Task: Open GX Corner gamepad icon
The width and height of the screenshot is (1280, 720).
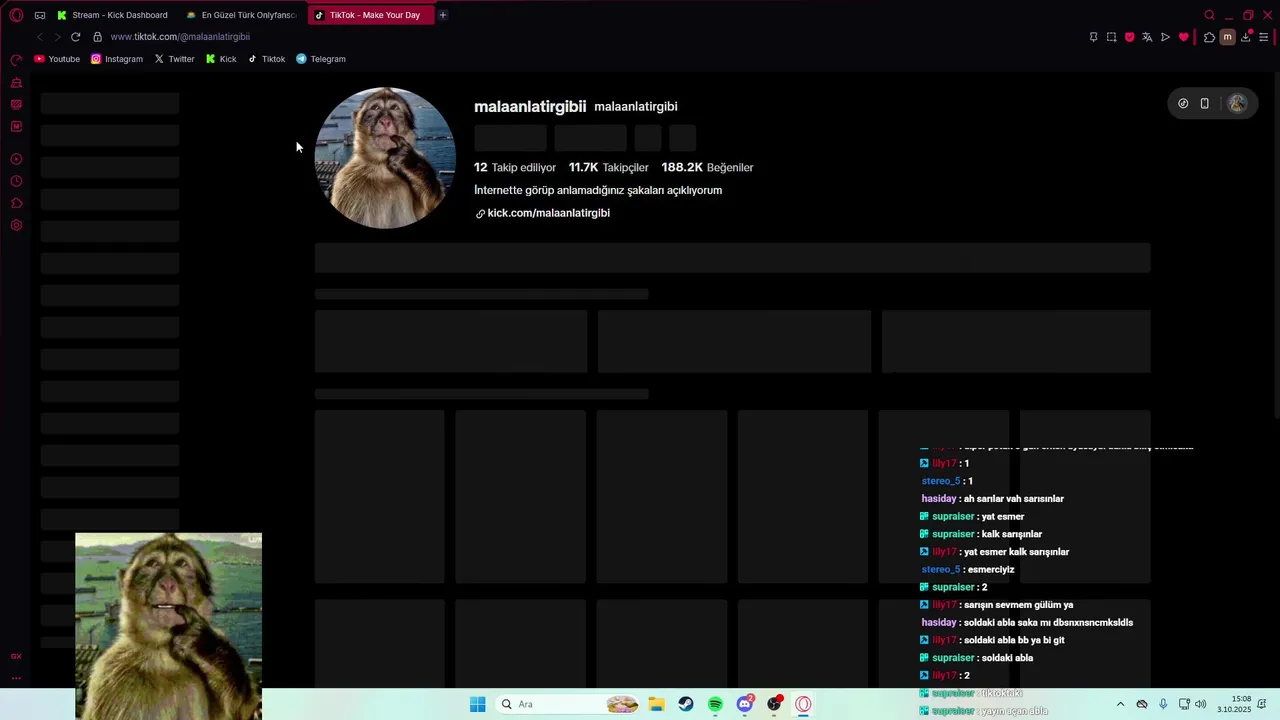Action: (40, 15)
